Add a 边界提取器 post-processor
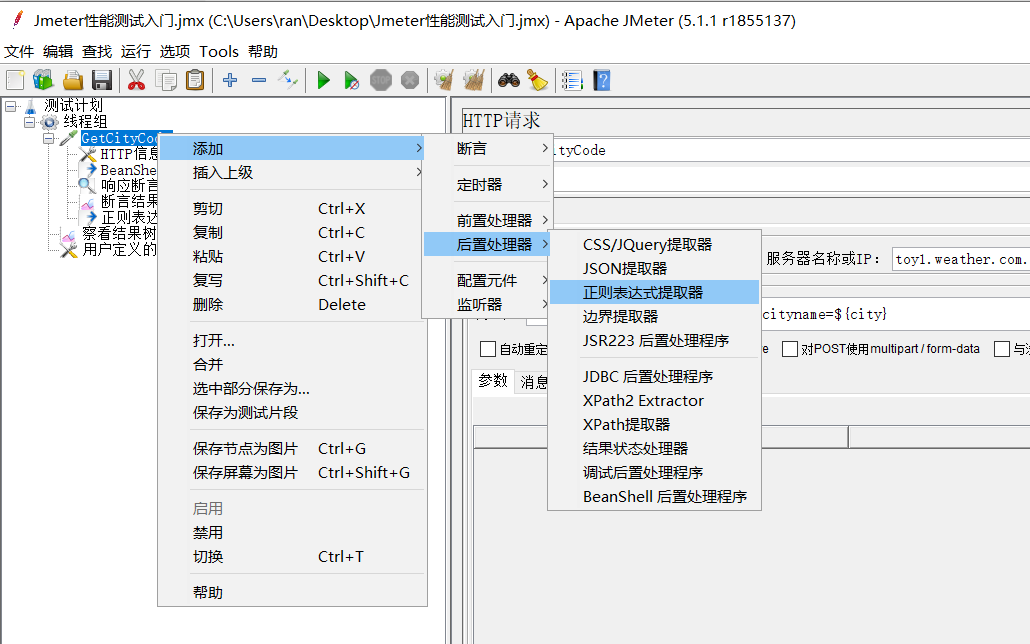Screen dimensions: 1030x644 coord(654,316)
